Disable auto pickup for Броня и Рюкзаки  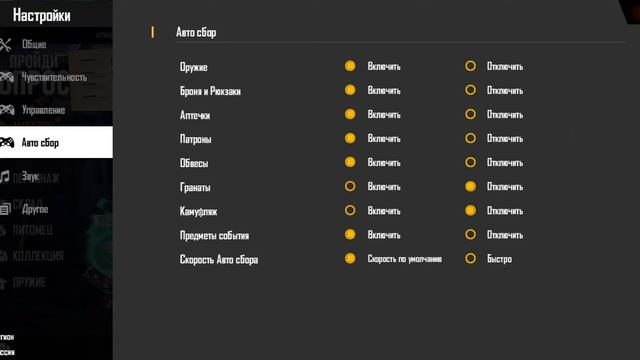pos(470,90)
